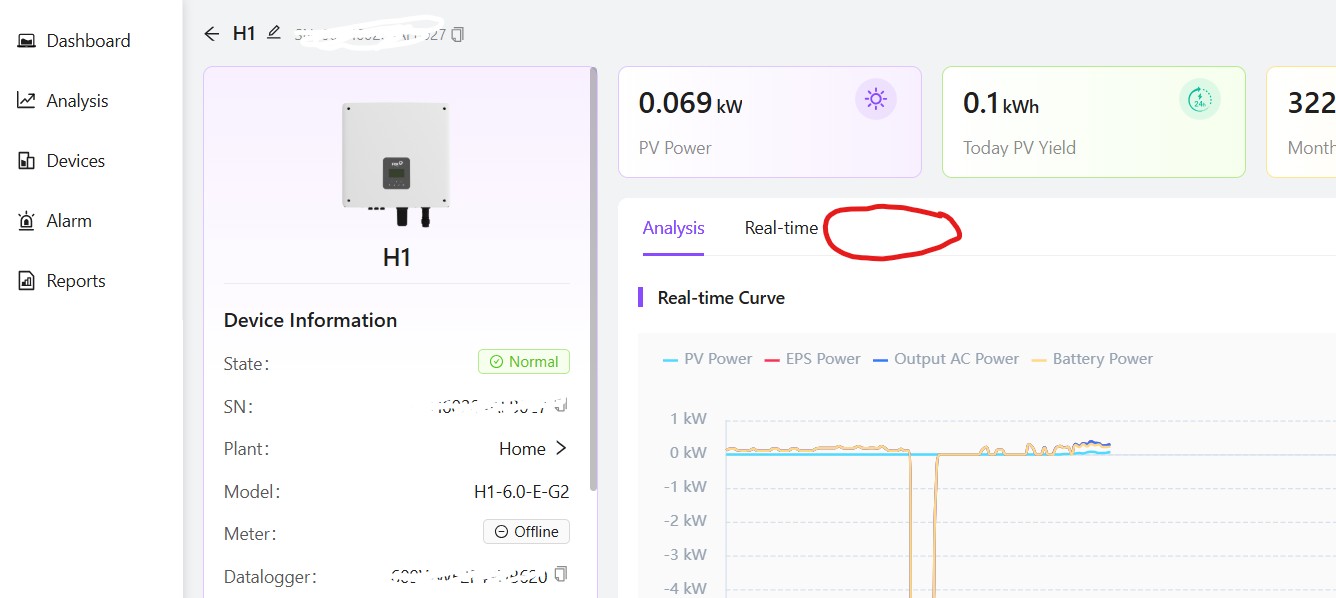Copy the serial number in the header

(x=458, y=35)
